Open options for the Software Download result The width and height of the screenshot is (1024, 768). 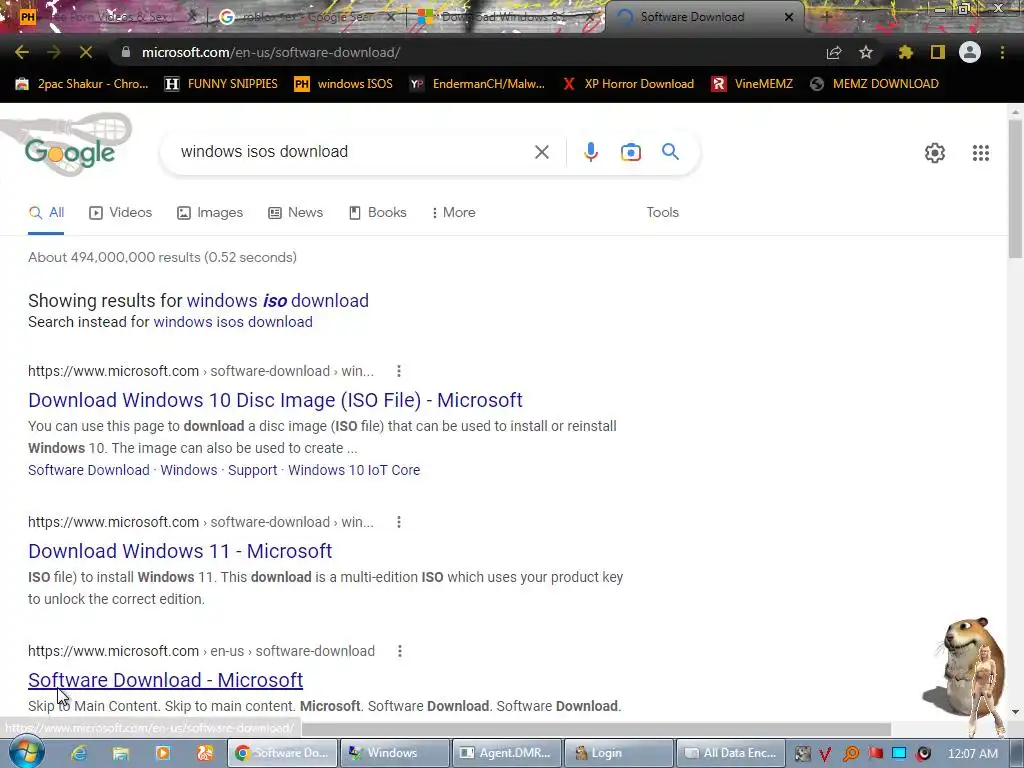point(400,651)
